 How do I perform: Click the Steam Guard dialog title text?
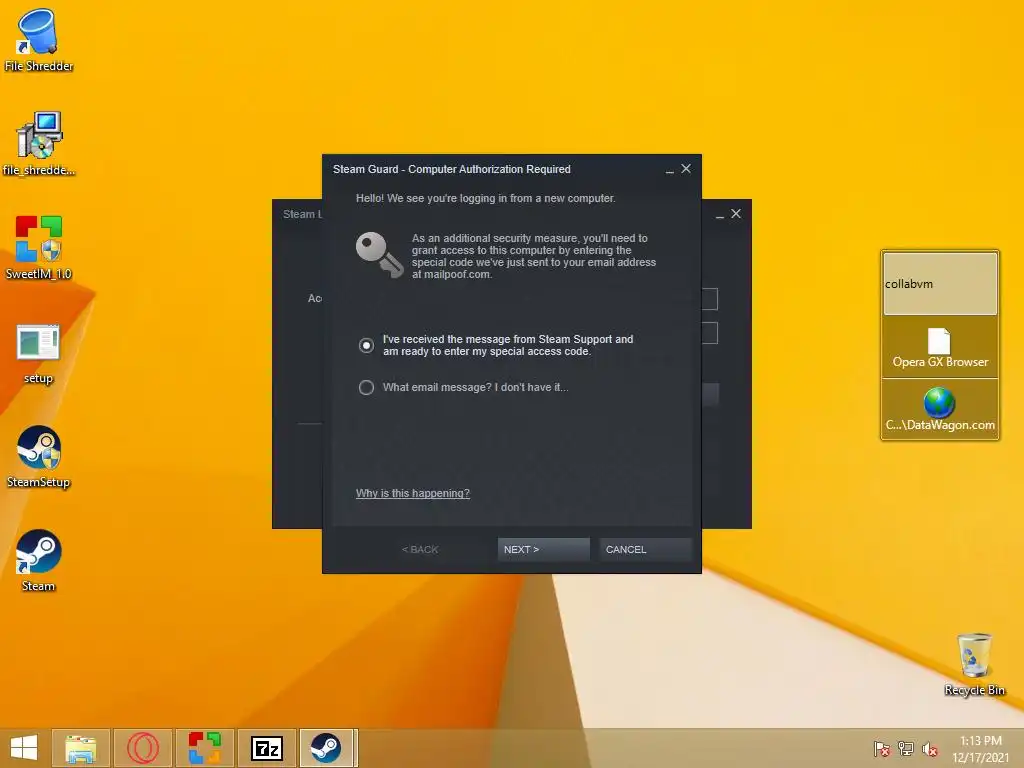(452, 169)
